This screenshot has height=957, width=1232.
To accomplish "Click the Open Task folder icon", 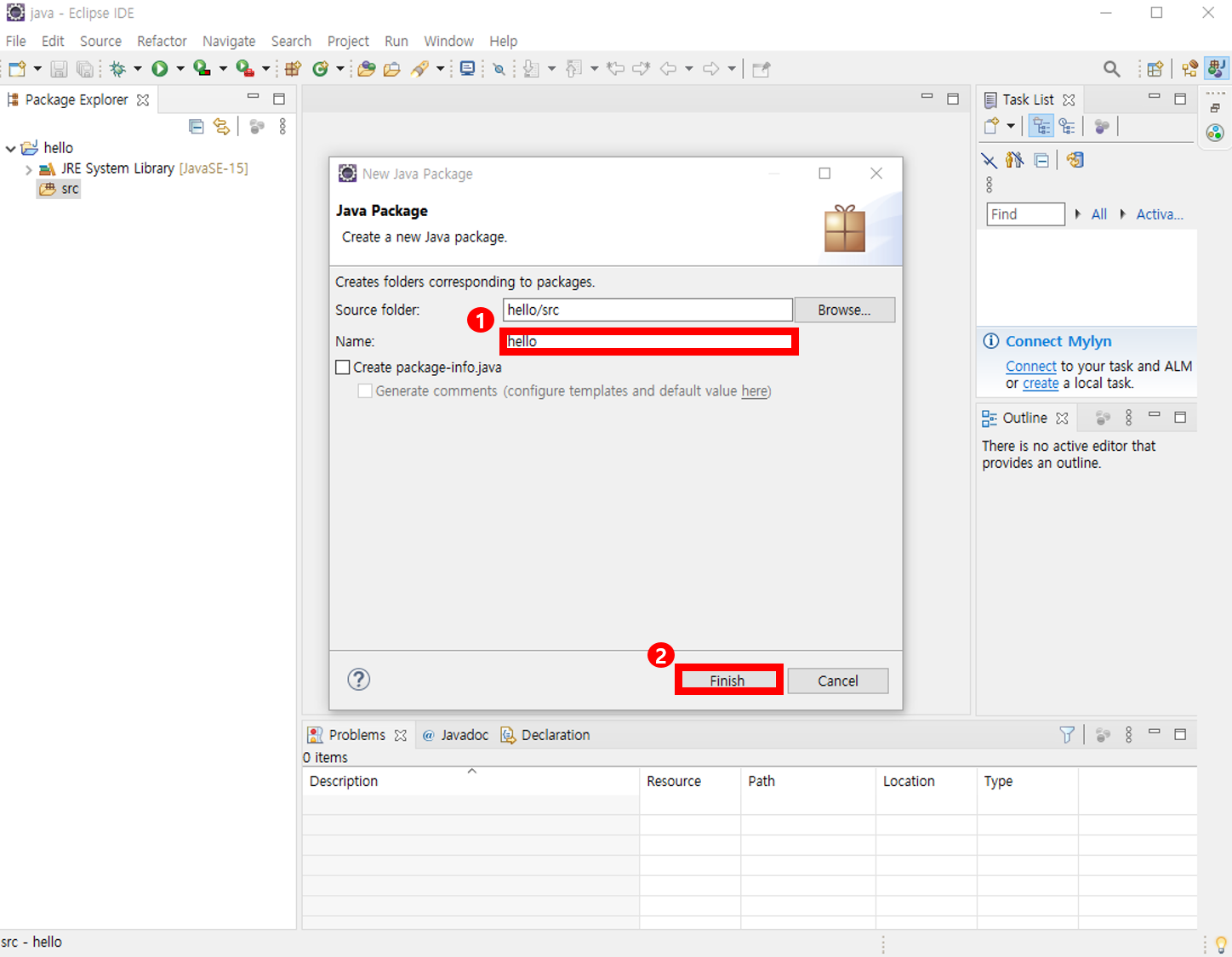I will (392, 69).
